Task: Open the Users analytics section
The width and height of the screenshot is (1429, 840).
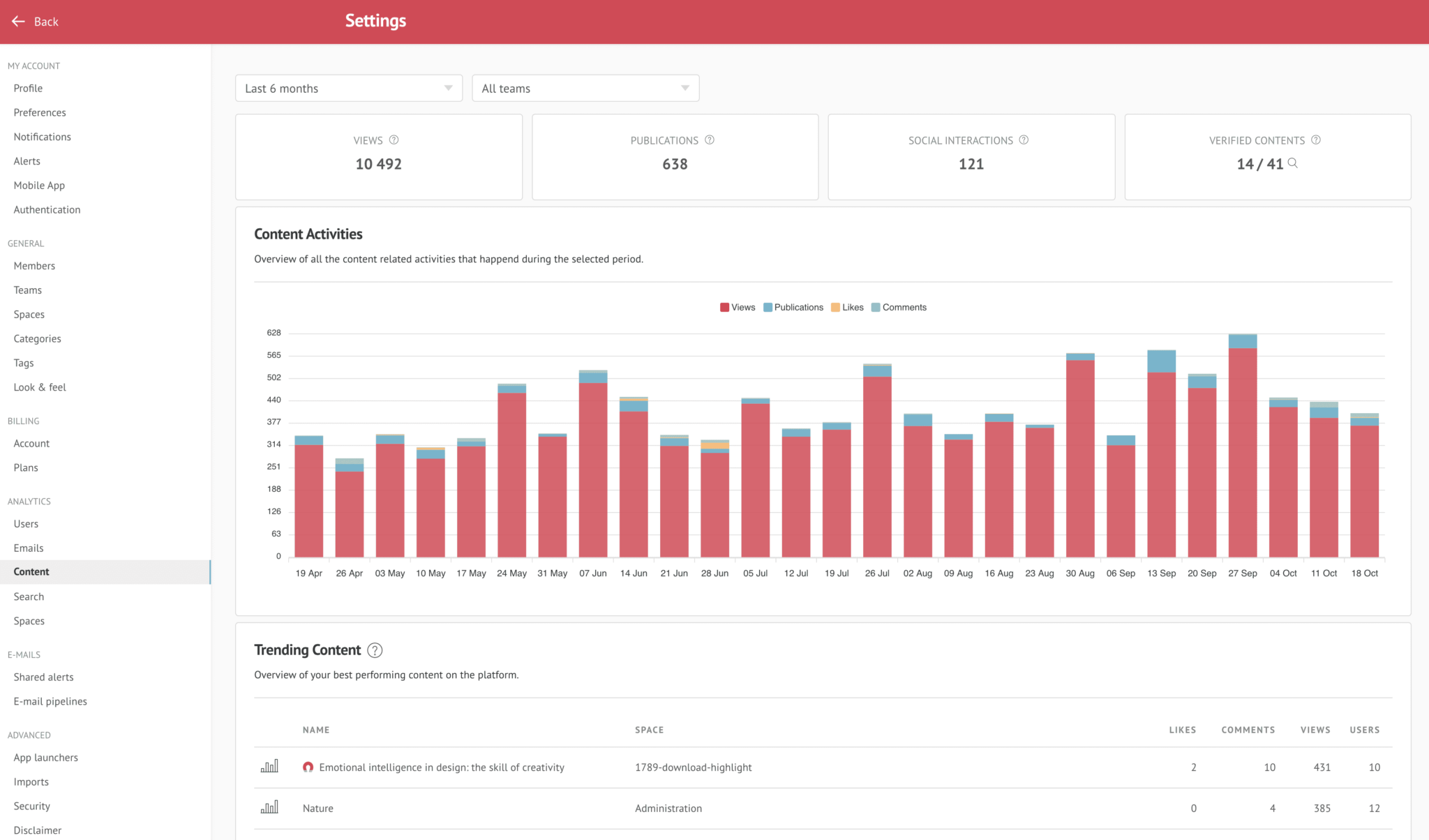Action: (x=26, y=523)
